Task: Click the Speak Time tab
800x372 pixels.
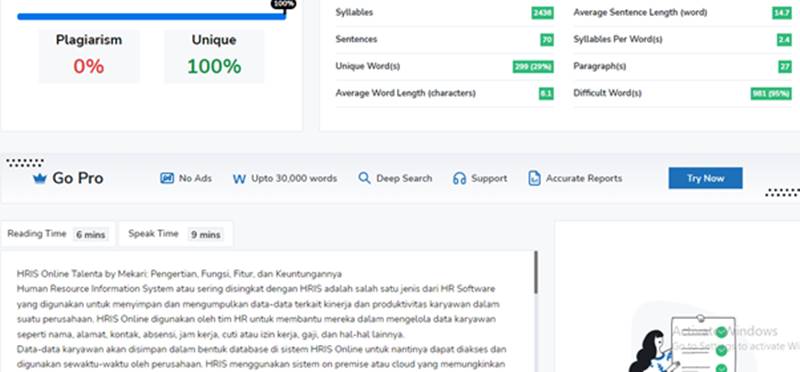Action: [x=176, y=234]
